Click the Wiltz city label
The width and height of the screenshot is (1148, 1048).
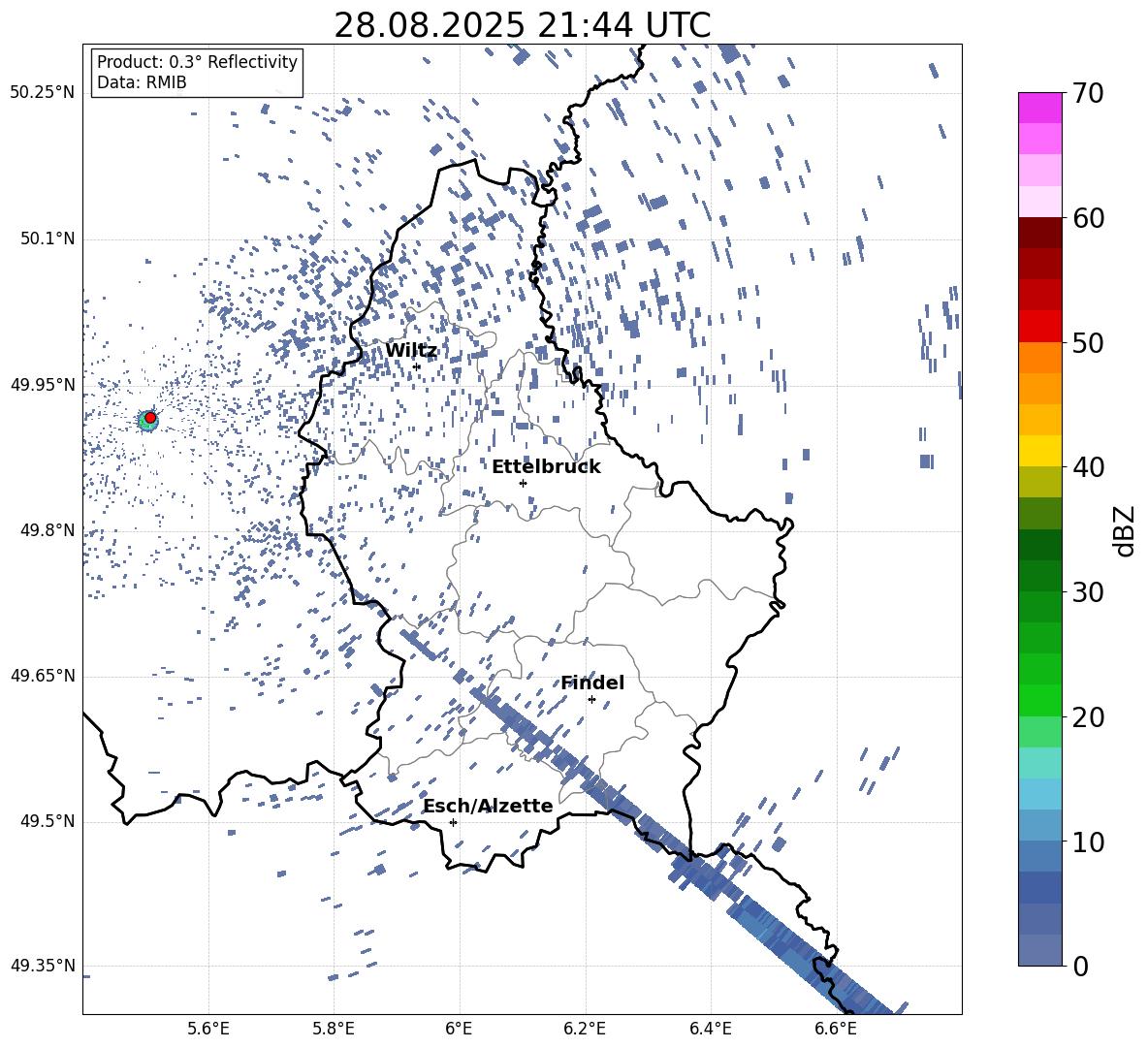411,351
